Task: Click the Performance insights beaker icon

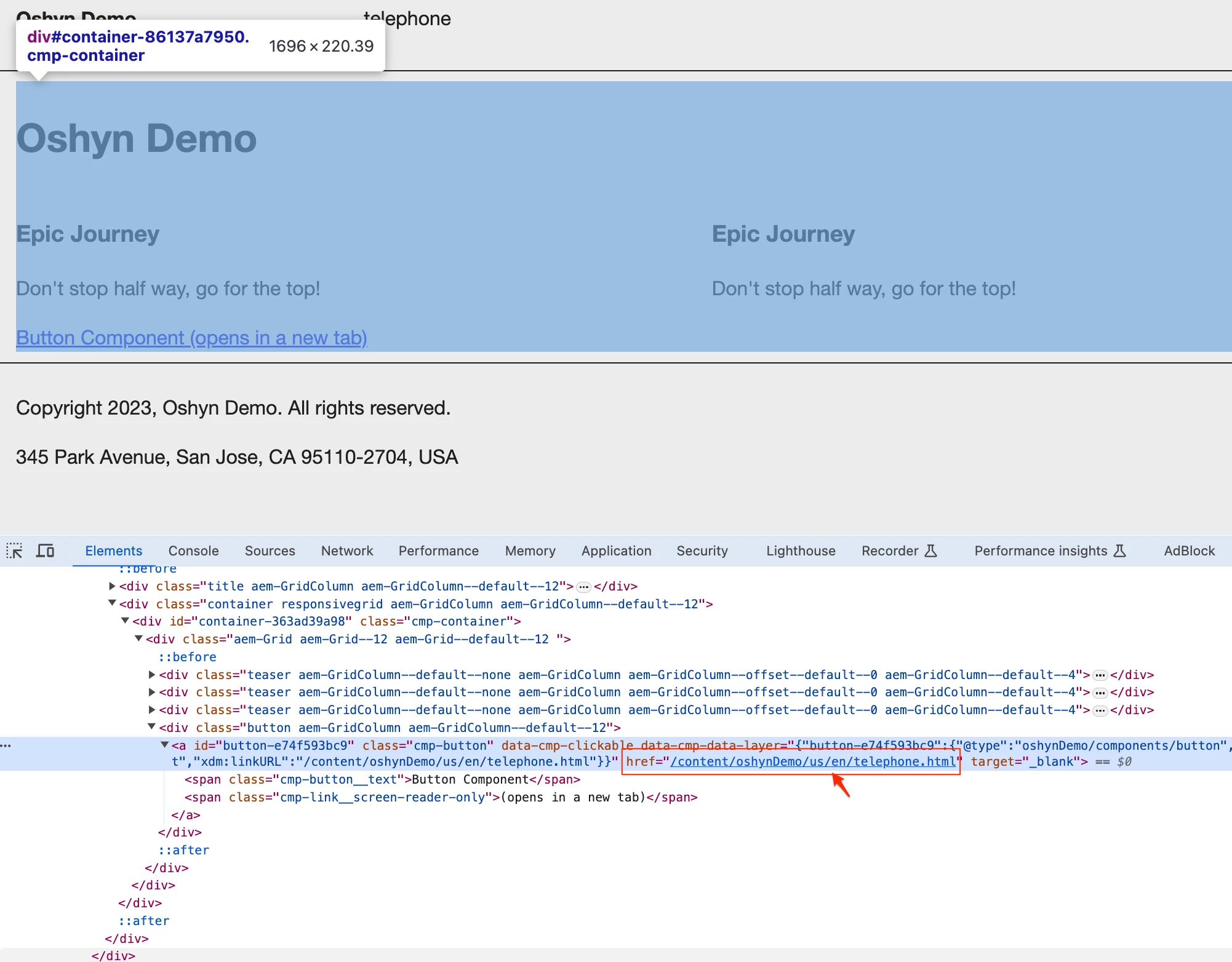Action: click(x=1120, y=551)
